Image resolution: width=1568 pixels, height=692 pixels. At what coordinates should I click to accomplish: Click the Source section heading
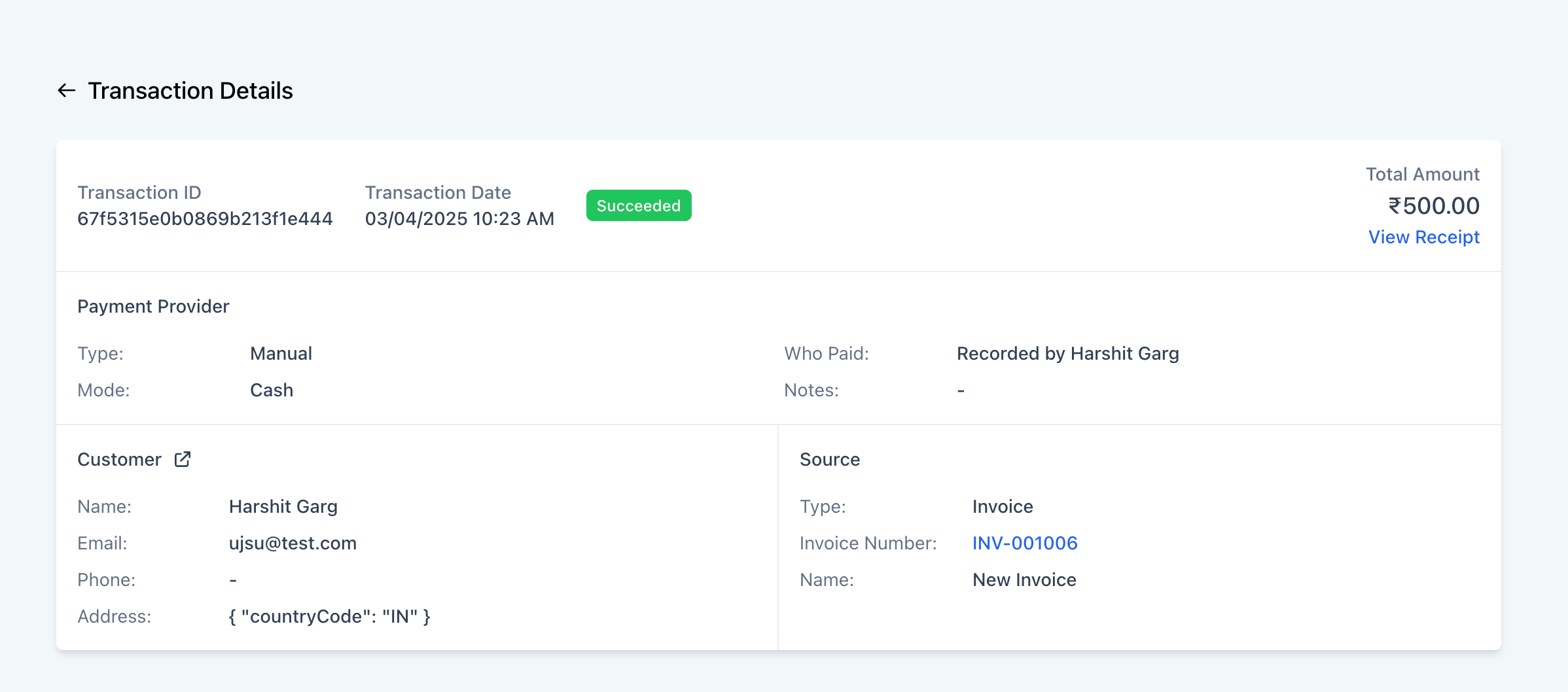[x=830, y=459]
